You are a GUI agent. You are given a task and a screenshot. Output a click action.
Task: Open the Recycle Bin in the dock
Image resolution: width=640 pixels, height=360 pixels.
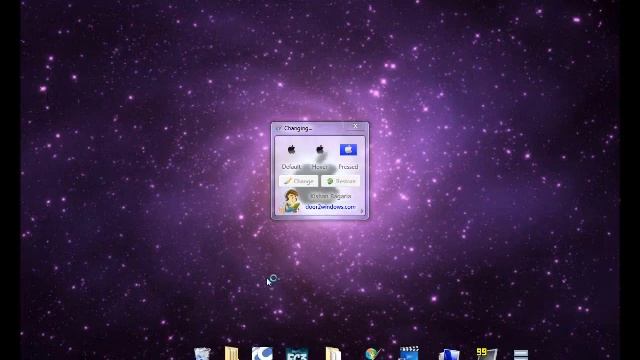coord(202,354)
